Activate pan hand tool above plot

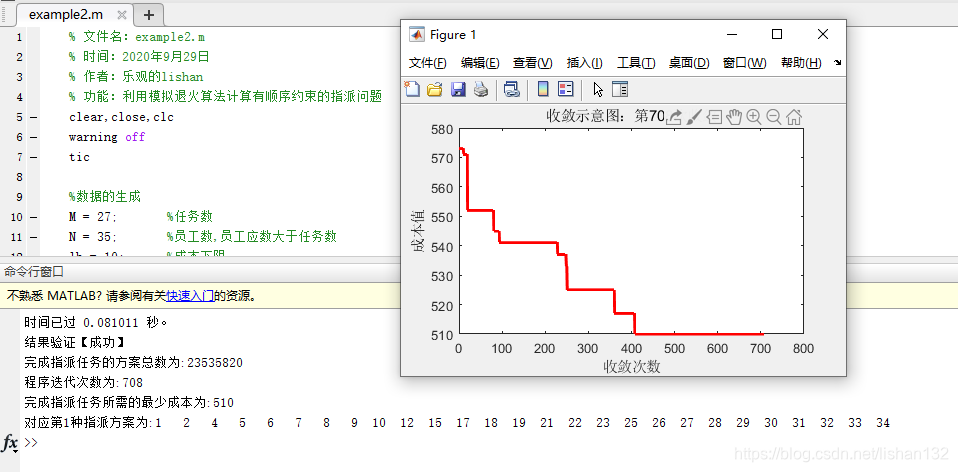coord(734,117)
